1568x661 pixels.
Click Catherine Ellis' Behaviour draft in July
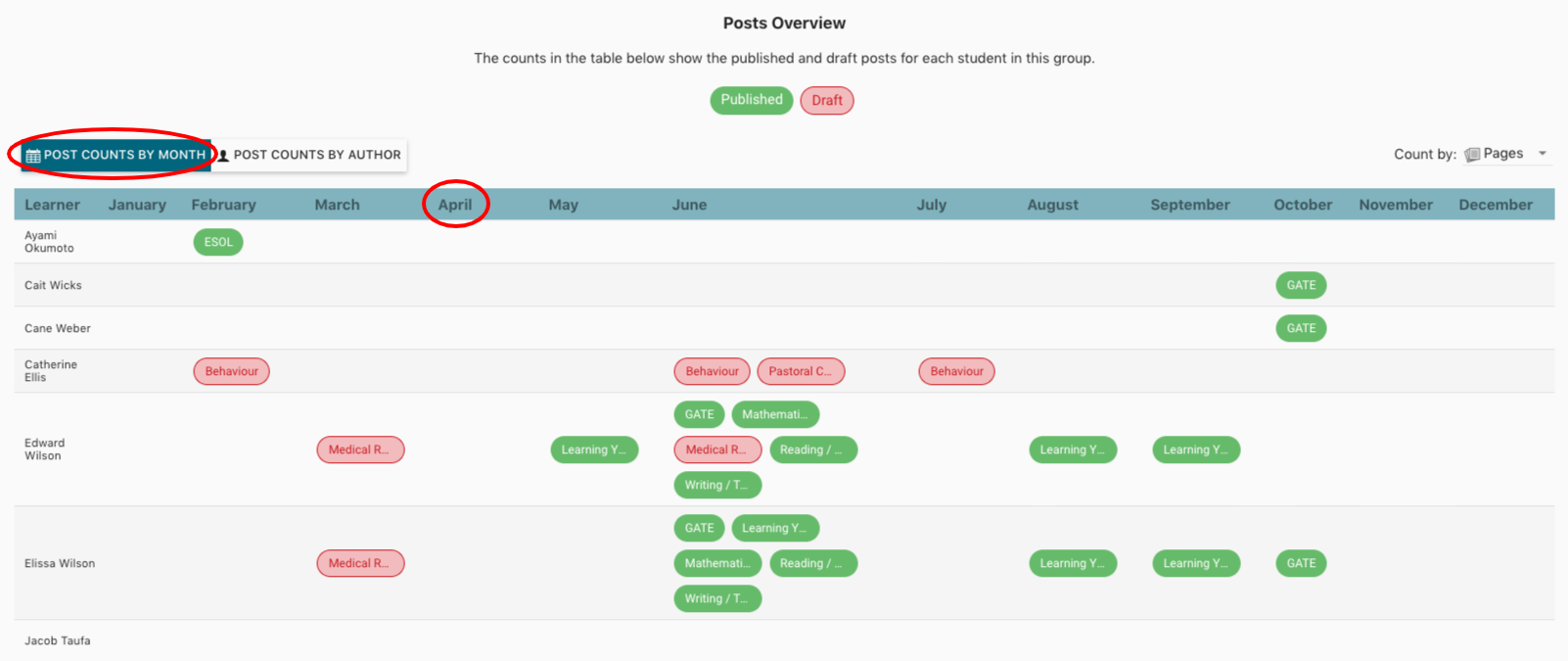click(x=956, y=371)
